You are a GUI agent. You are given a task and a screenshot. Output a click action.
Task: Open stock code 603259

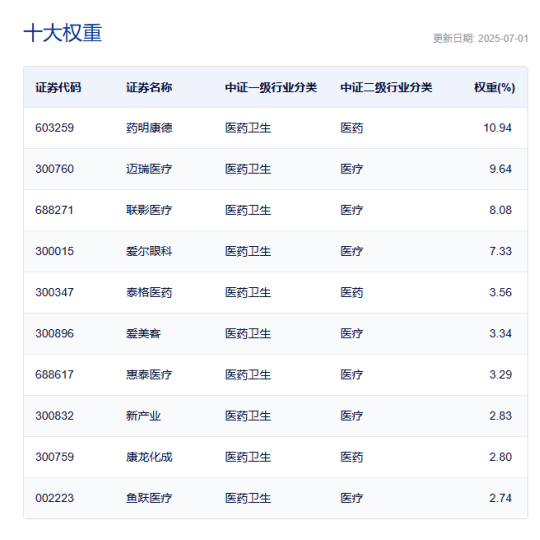click(54, 128)
